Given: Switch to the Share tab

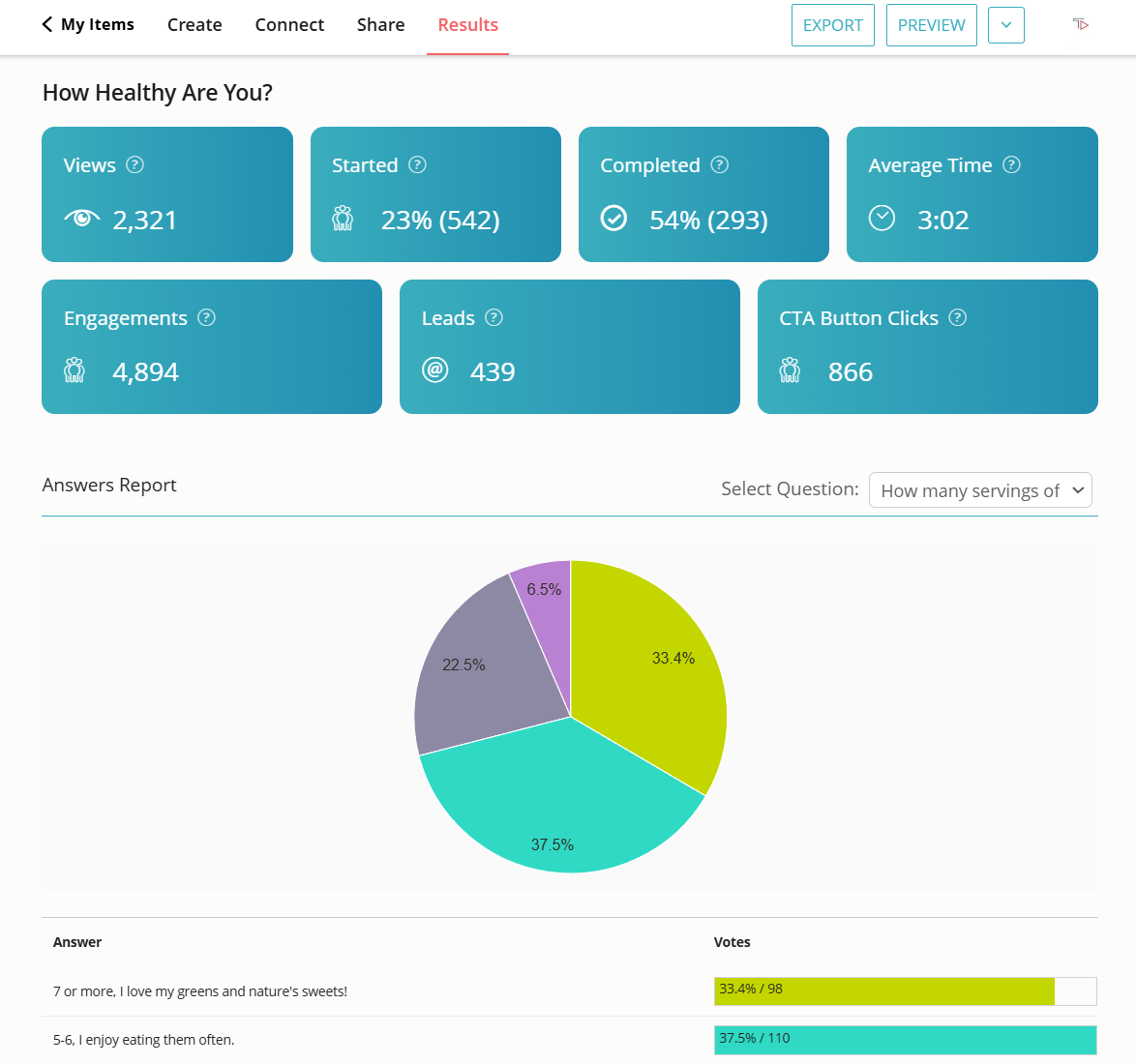Looking at the screenshot, I should tap(380, 24).
